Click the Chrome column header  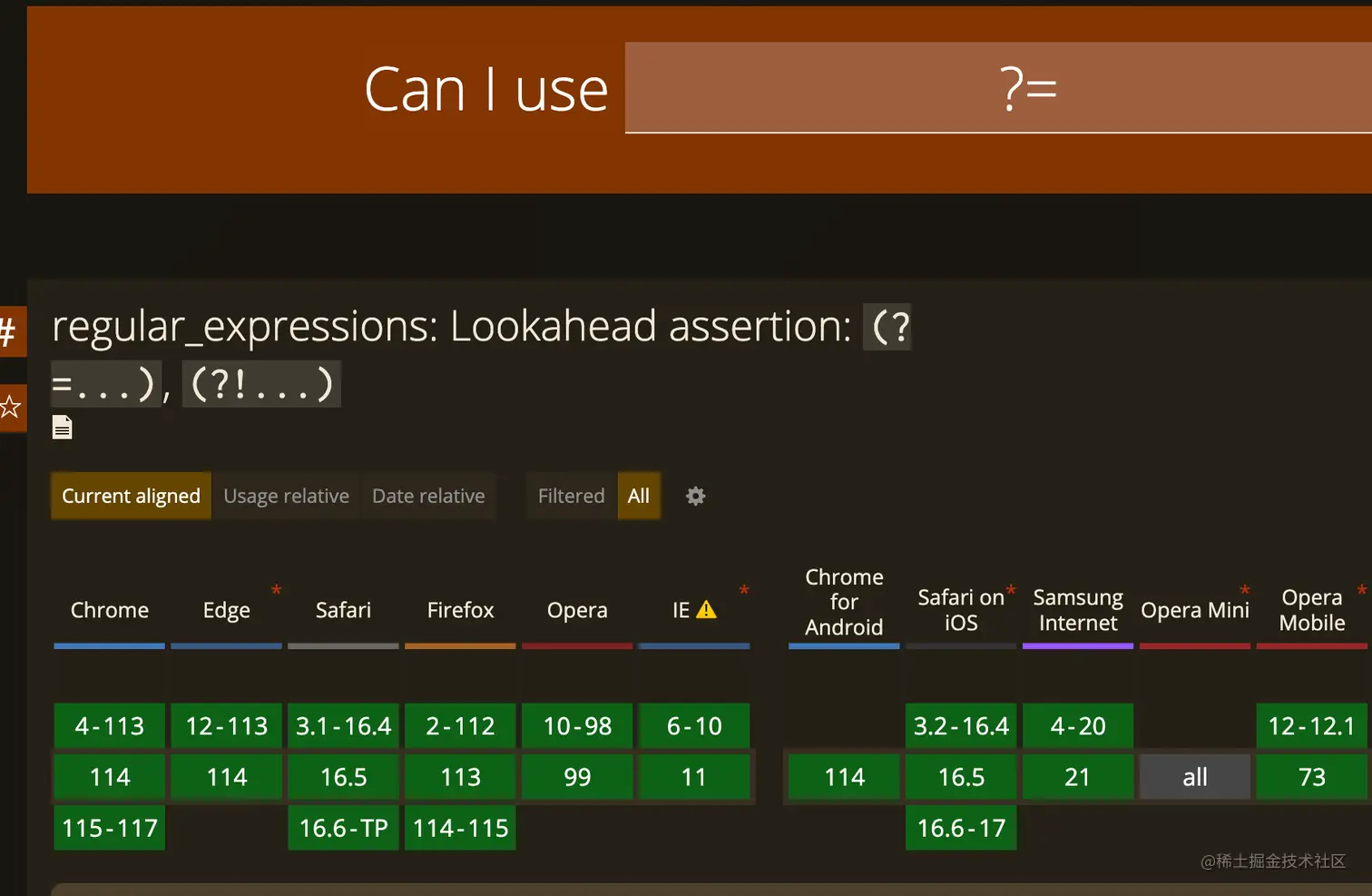110,610
